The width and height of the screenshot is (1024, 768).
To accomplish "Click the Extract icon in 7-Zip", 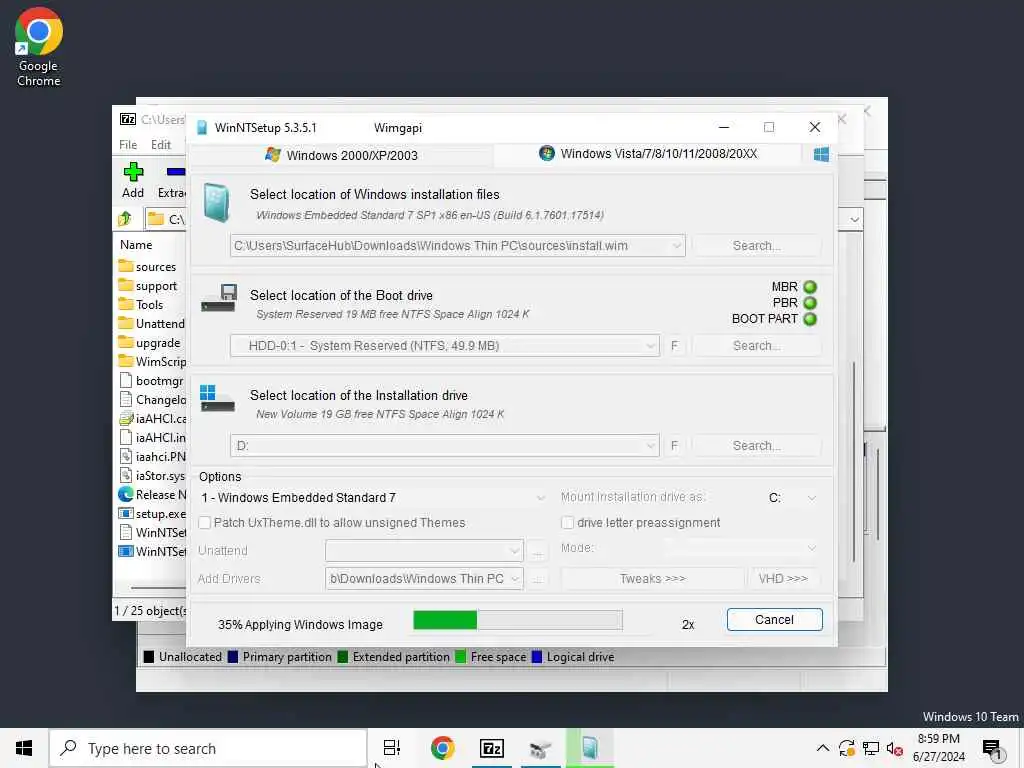I will coord(175,172).
